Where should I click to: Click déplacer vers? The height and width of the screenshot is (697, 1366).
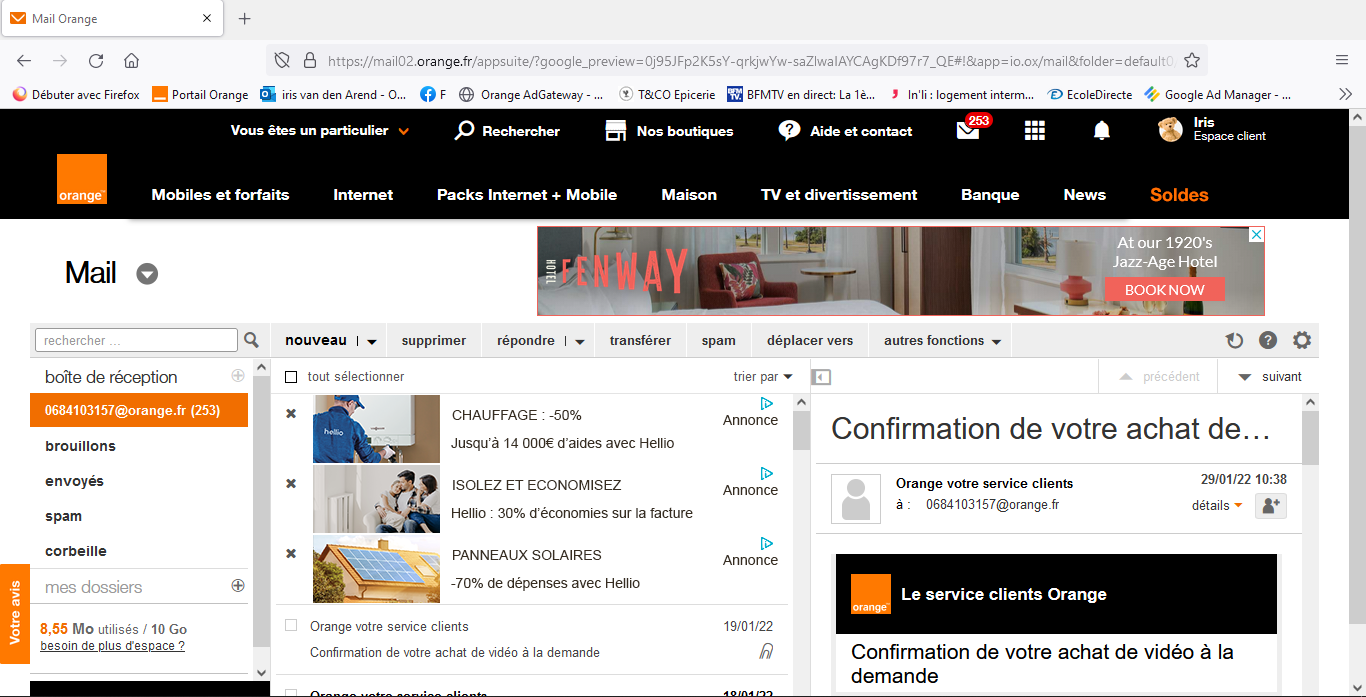(810, 341)
